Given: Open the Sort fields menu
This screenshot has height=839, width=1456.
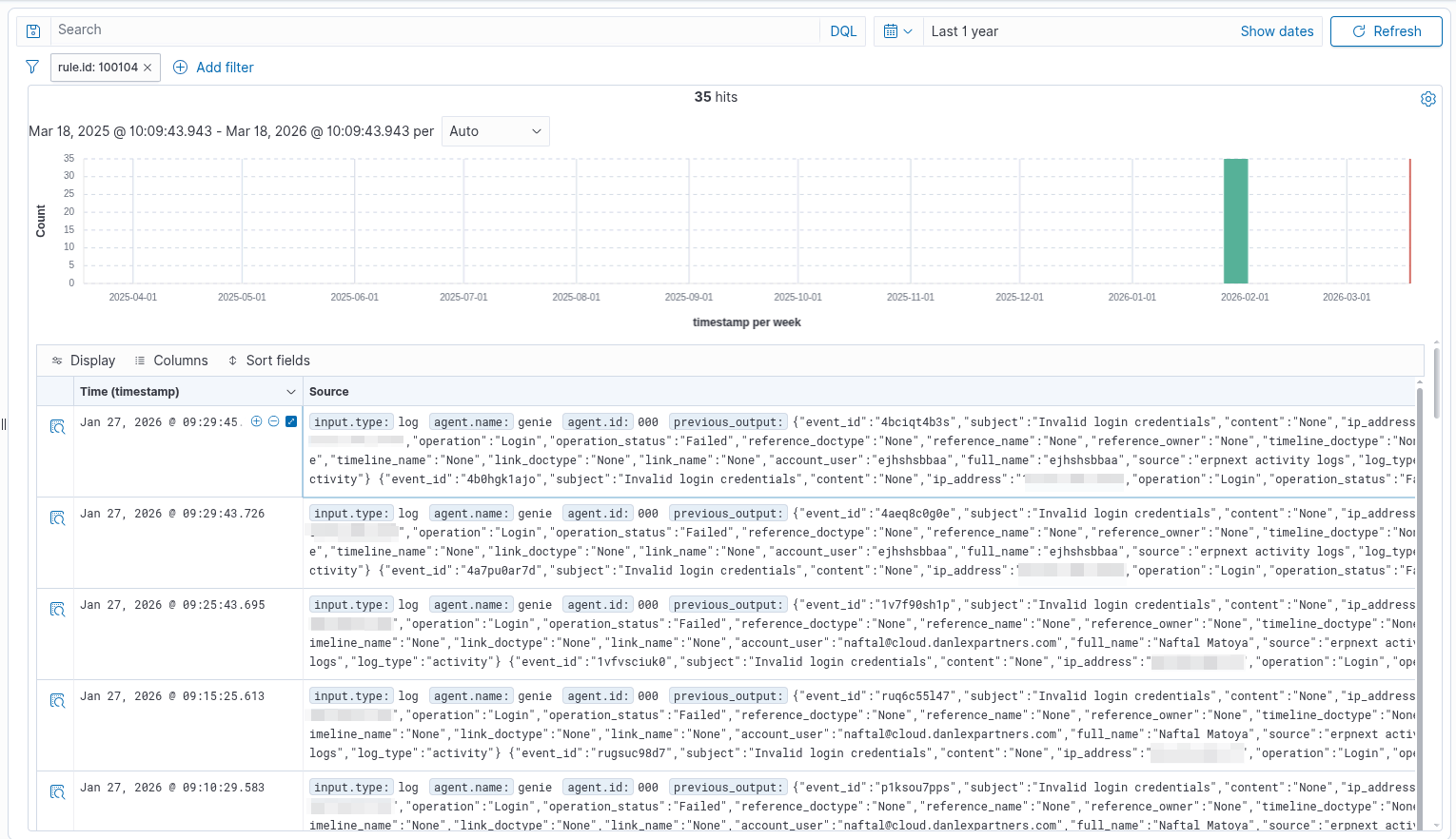Looking at the screenshot, I should pyautogui.click(x=269, y=361).
